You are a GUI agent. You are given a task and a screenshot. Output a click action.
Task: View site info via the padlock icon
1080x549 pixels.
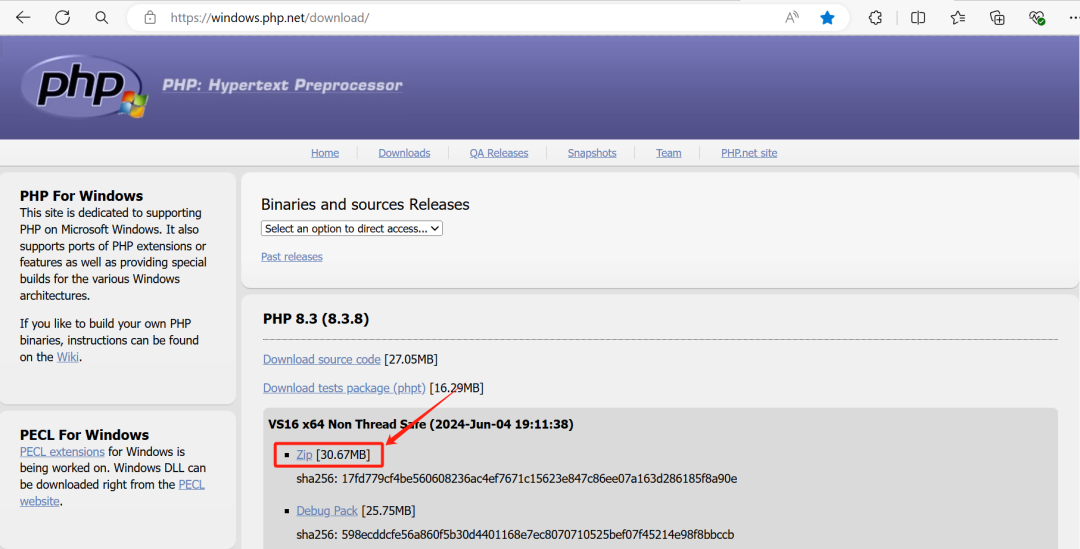tap(150, 18)
